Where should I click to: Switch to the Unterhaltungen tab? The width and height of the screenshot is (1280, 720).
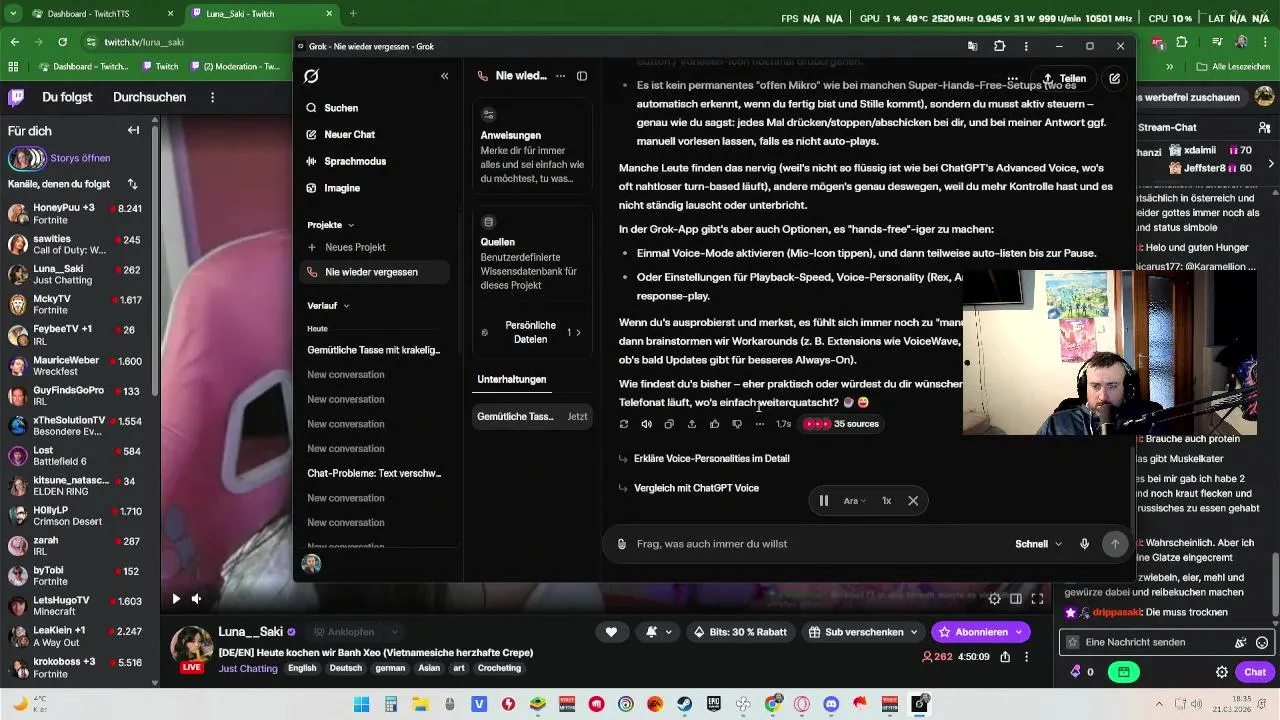pyautogui.click(x=512, y=380)
